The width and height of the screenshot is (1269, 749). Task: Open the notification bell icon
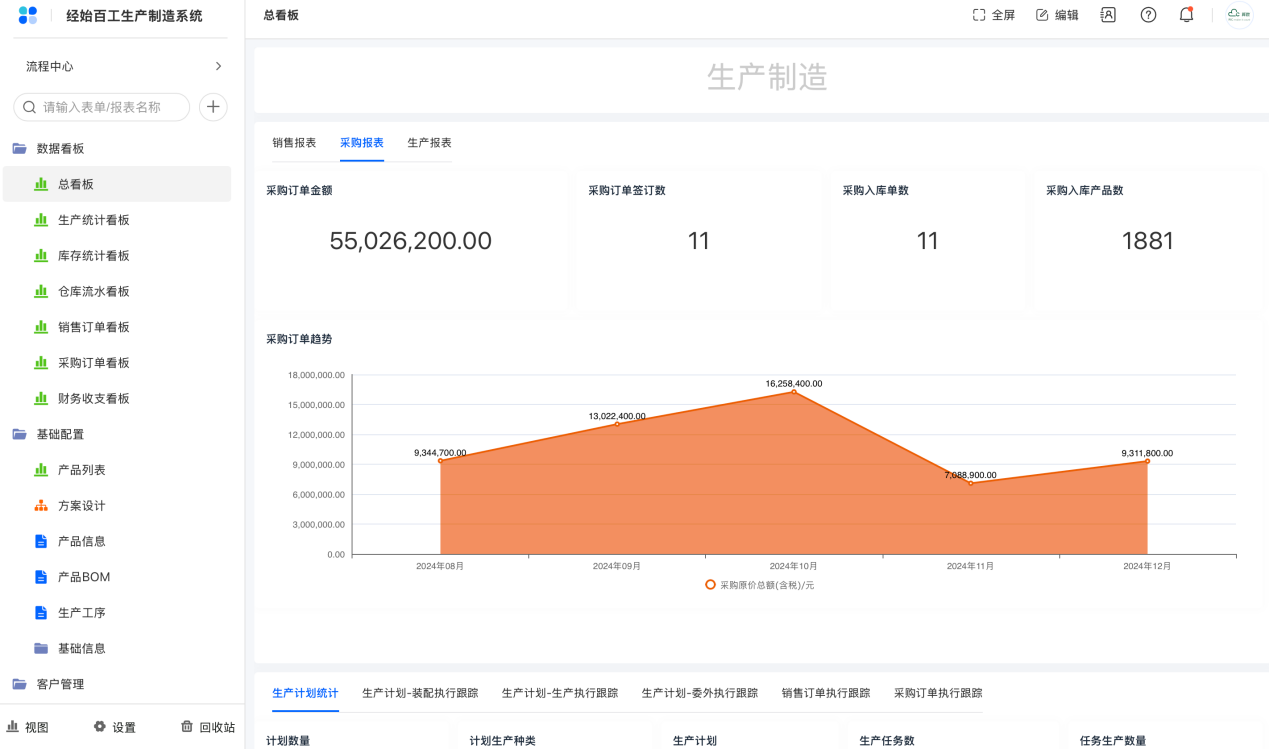(1186, 15)
